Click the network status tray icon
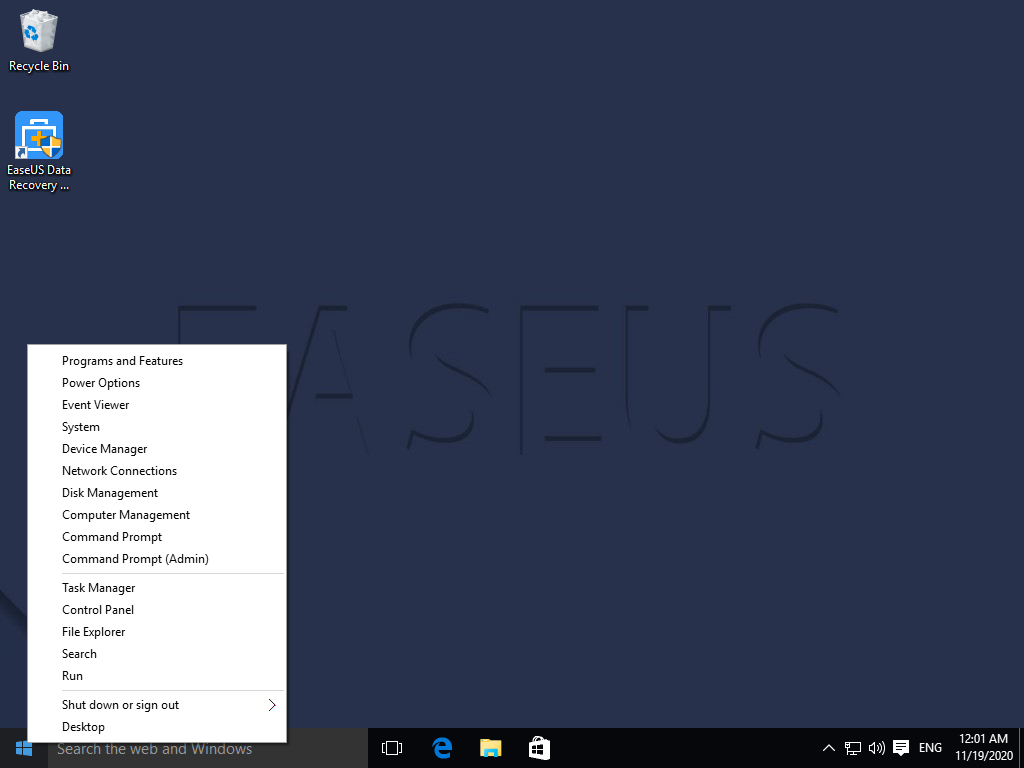Screen dimensions: 1024x768 tap(852, 748)
